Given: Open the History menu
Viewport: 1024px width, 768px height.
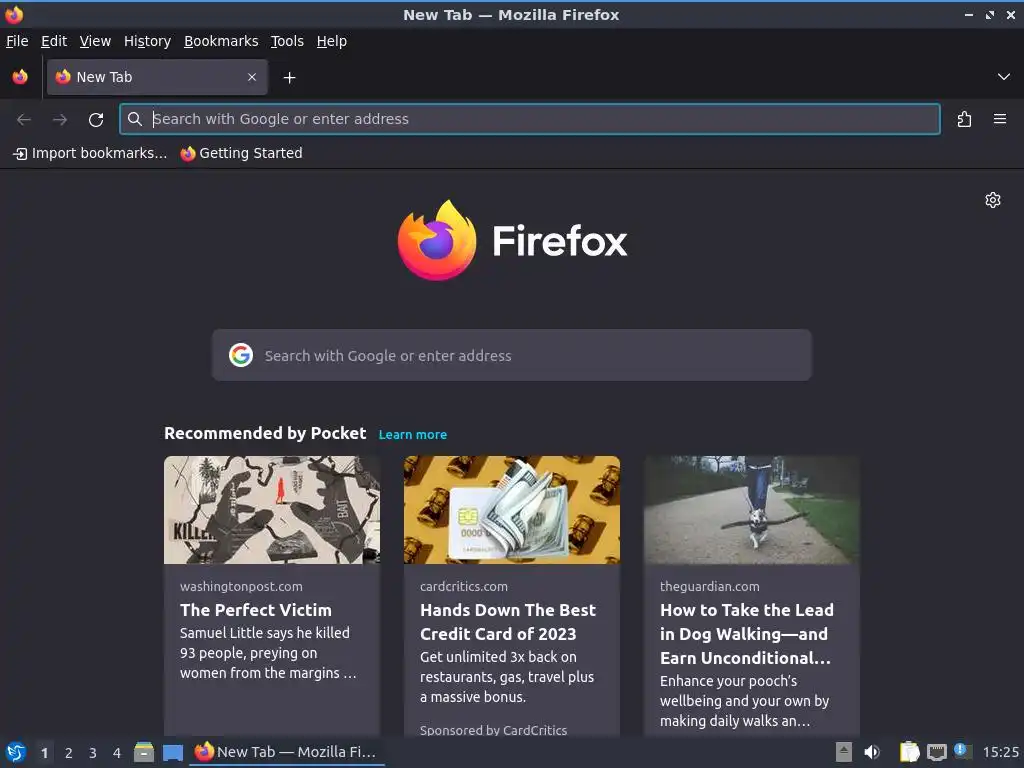Looking at the screenshot, I should (x=147, y=41).
